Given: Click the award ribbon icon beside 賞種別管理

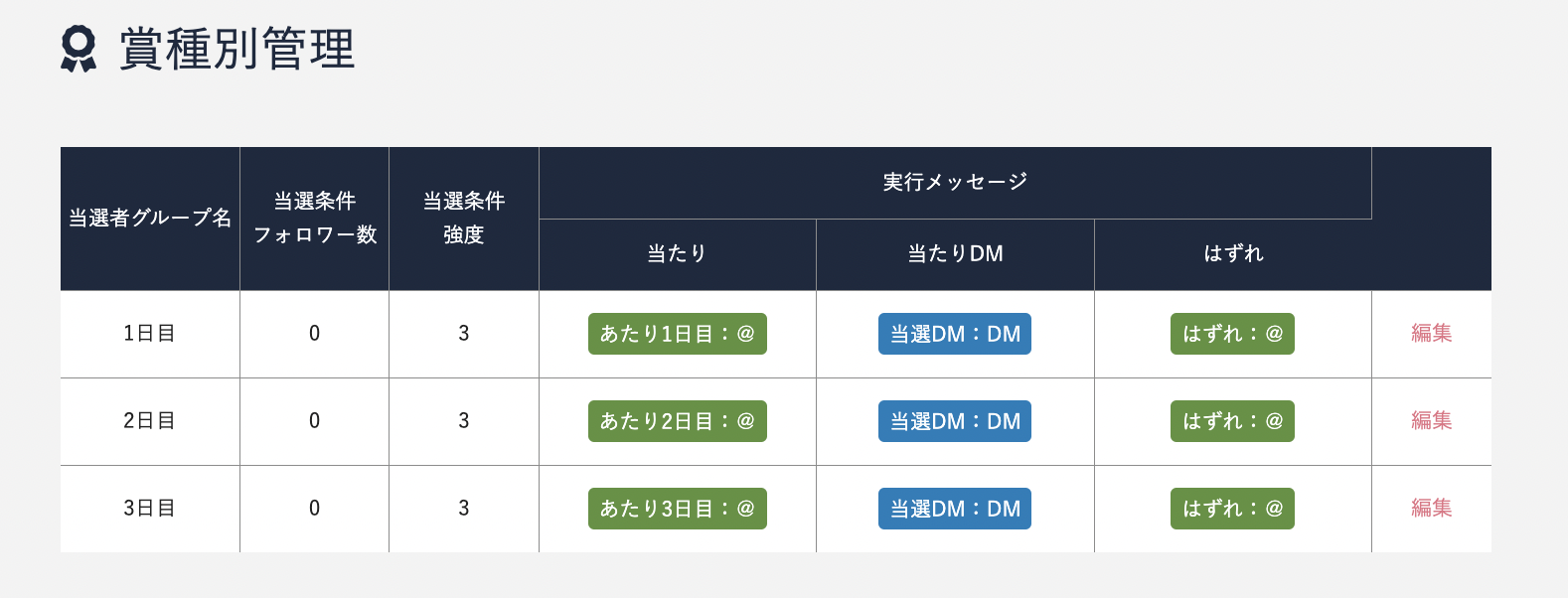Looking at the screenshot, I should (x=78, y=49).
